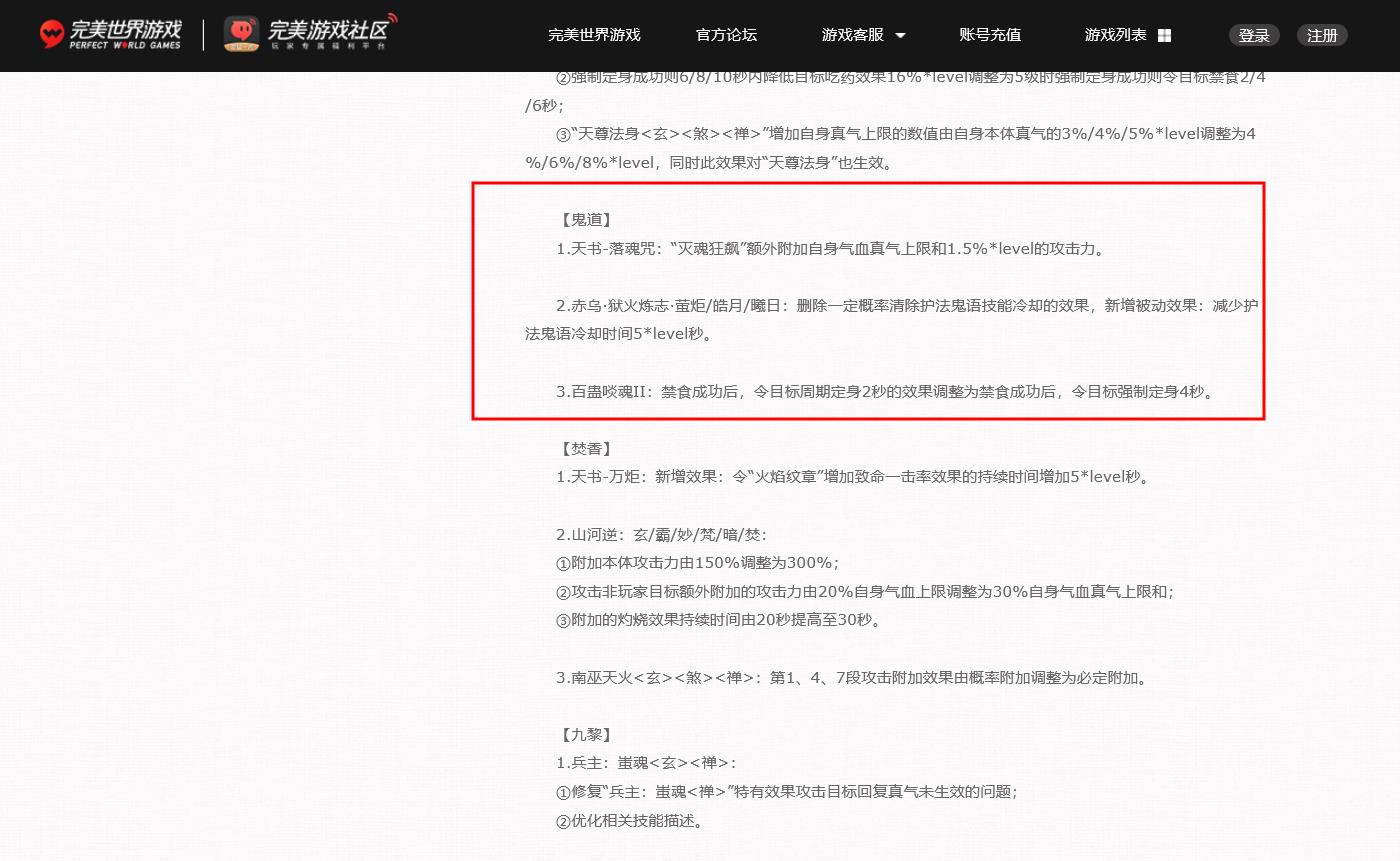This screenshot has height=861, width=1400.
Task: Select 完美世界游戏 in the navigation bar
Action: coord(594,34)
